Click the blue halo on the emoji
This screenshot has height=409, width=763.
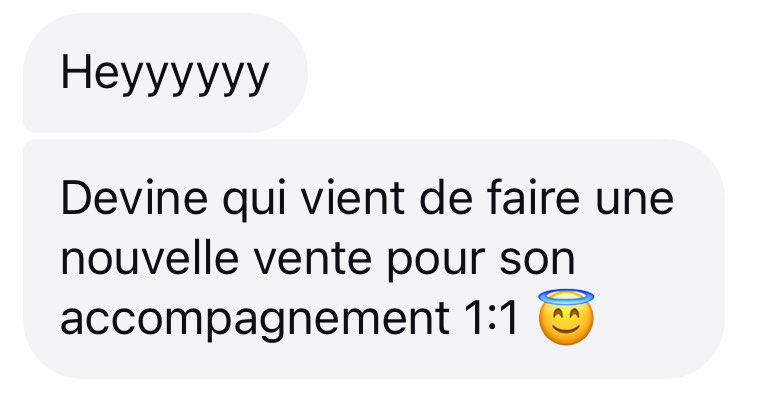coord(566,296)
